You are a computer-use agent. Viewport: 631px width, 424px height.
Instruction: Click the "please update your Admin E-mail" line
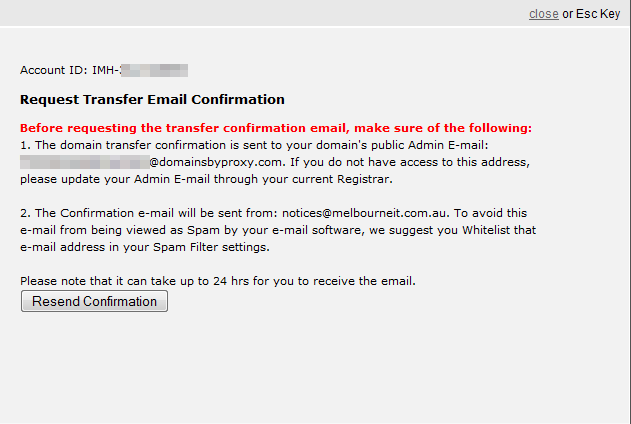tap(200, 180)
